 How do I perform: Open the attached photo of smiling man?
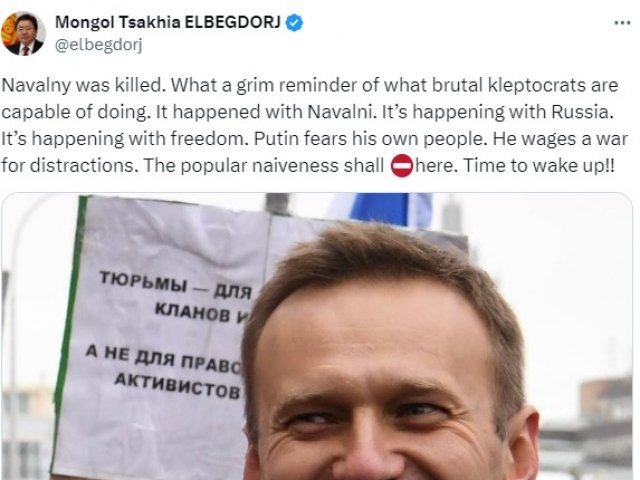pyautogui.click(x=317, y=336)
